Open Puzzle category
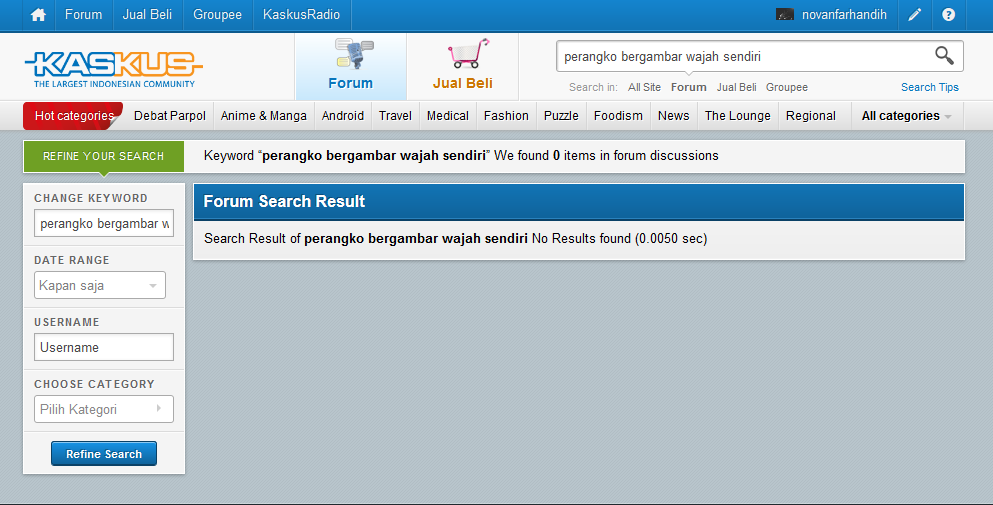 561,116
